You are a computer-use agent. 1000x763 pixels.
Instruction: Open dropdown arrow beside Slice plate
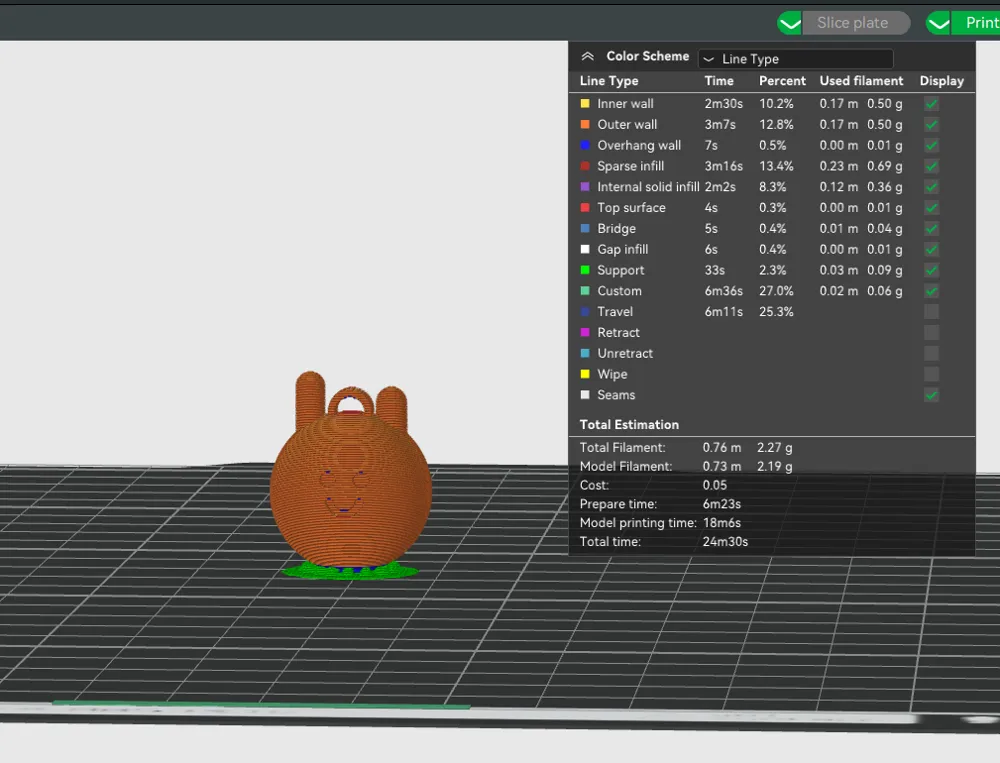pos(790,23)
